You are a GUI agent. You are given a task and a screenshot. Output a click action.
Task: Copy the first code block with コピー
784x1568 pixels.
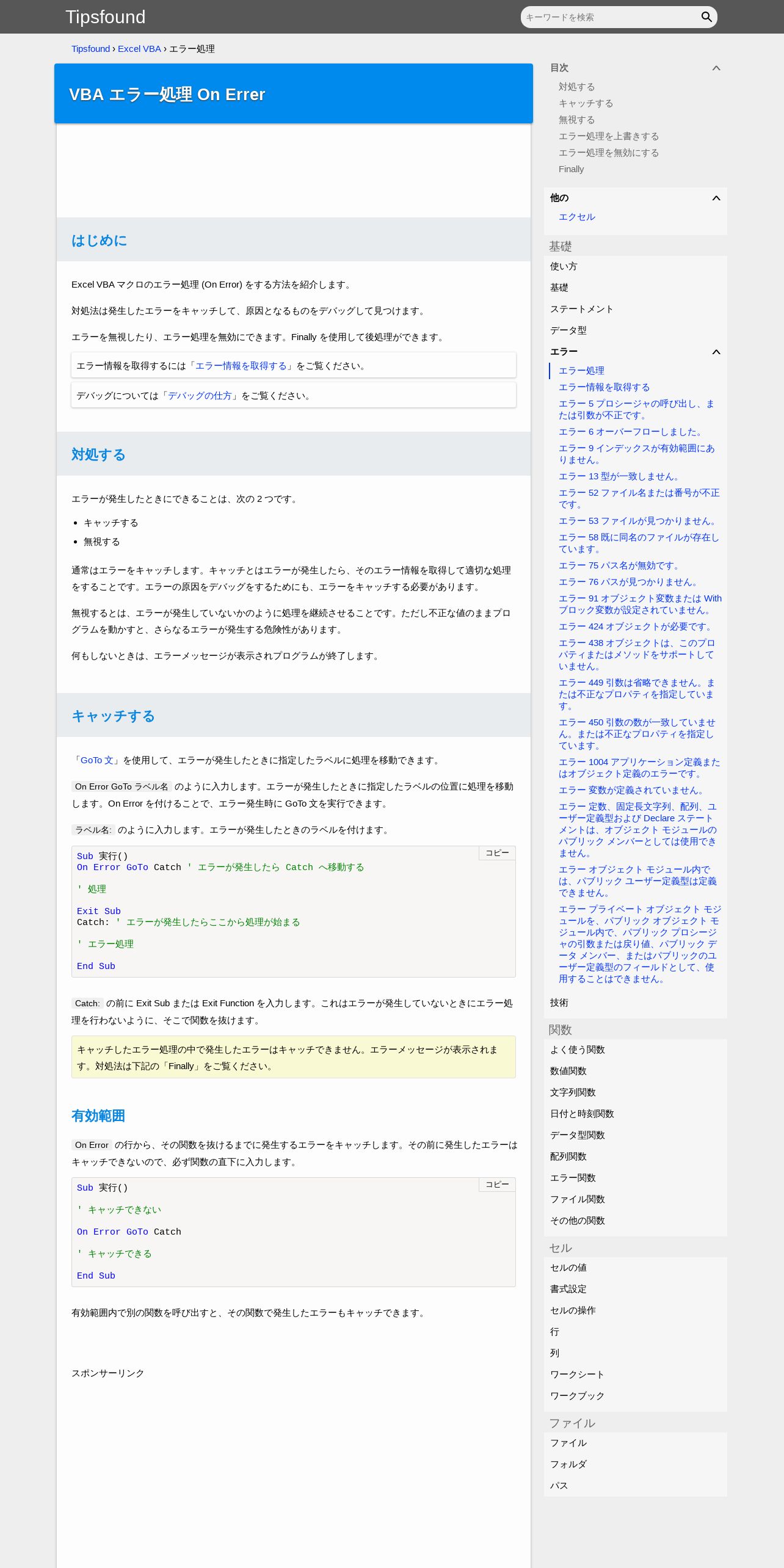497,853
